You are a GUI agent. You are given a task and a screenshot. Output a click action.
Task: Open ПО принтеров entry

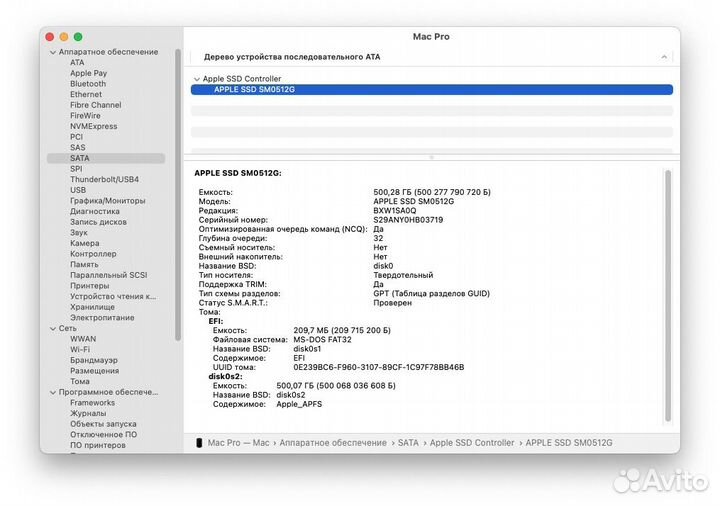97,445
